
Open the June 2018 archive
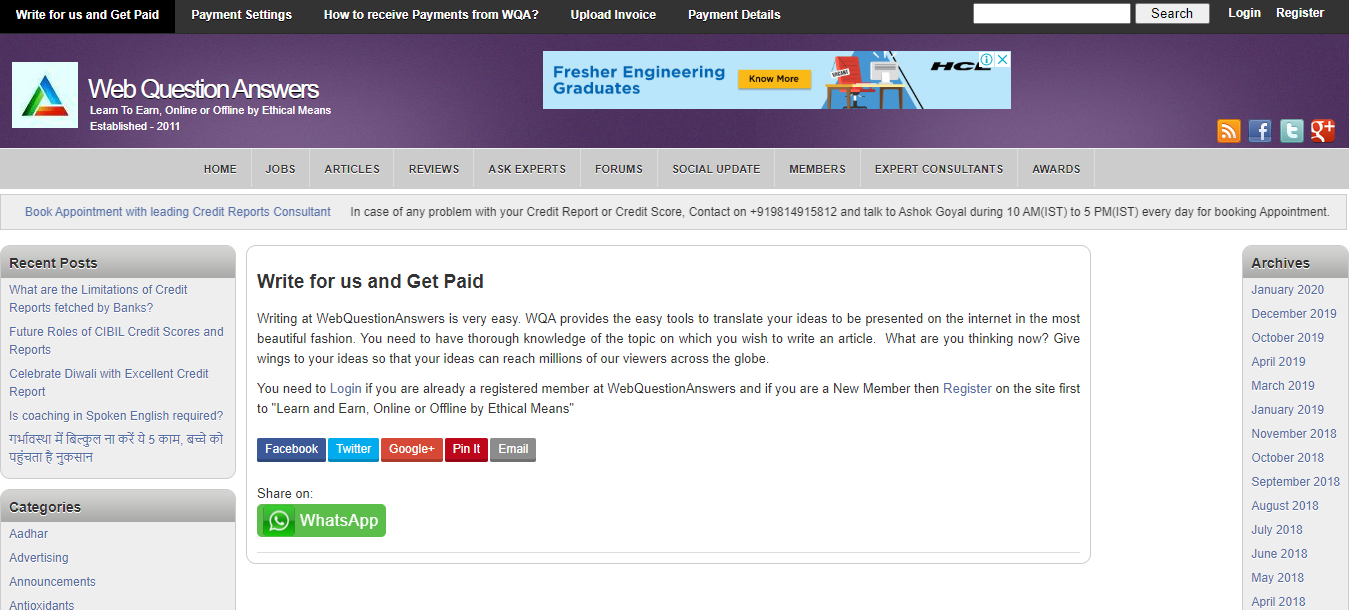[1279, 554]
